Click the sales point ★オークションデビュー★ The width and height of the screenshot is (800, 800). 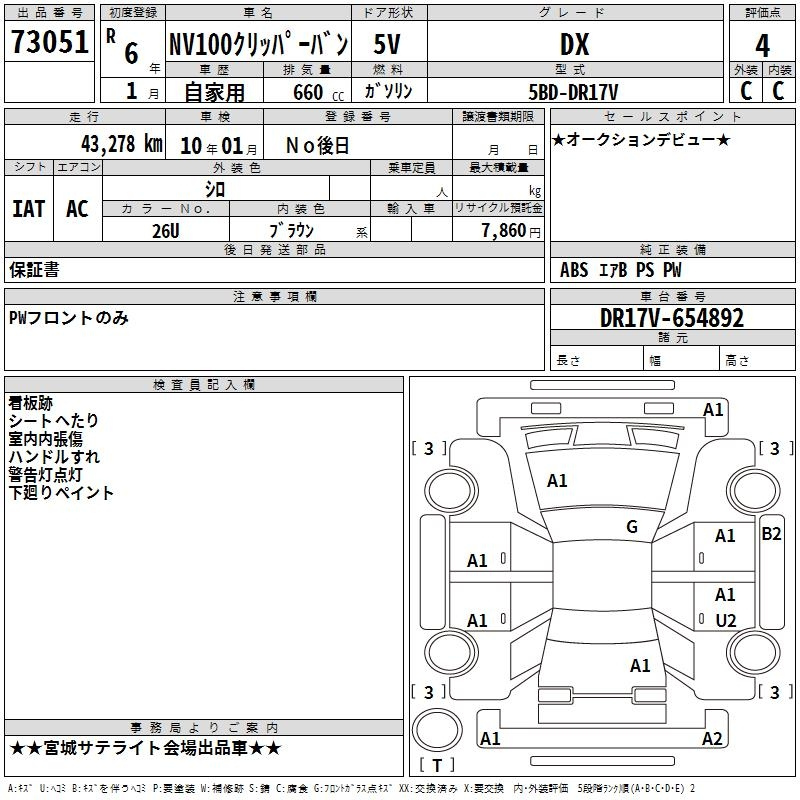coord(641,139)
